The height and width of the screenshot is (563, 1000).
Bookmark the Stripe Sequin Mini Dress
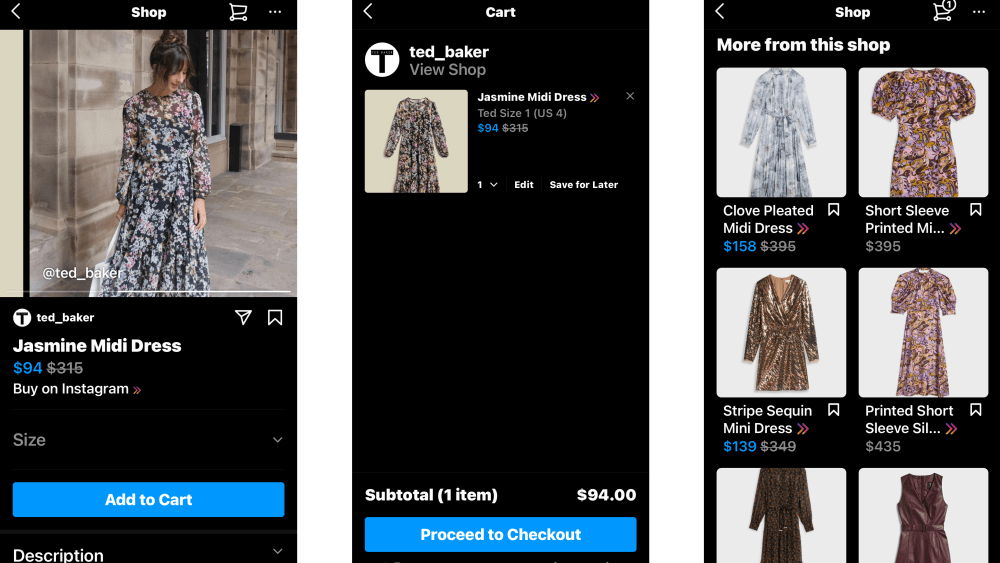[x=834, y=410]
